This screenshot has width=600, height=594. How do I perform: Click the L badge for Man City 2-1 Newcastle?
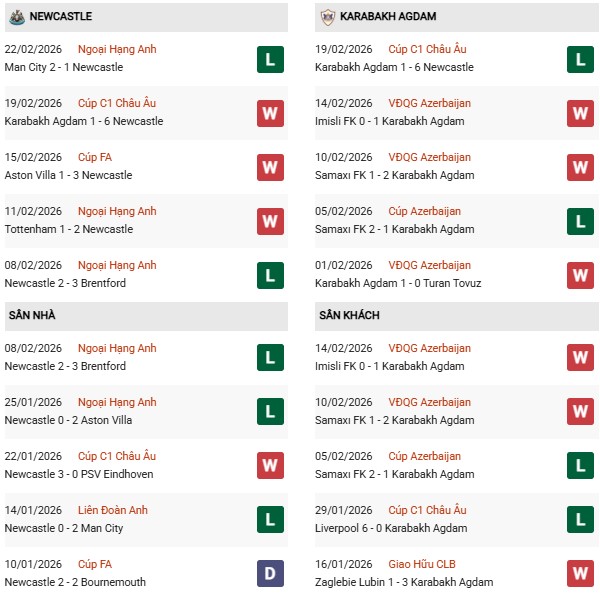coord(270,59)
